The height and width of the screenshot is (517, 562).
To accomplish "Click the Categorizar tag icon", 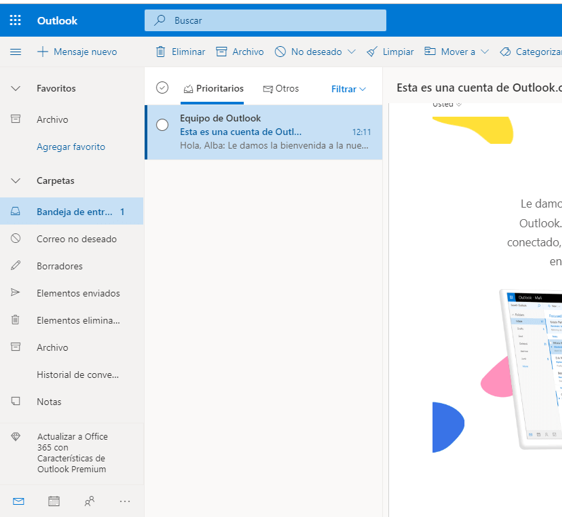I will (x=505, y=52).
